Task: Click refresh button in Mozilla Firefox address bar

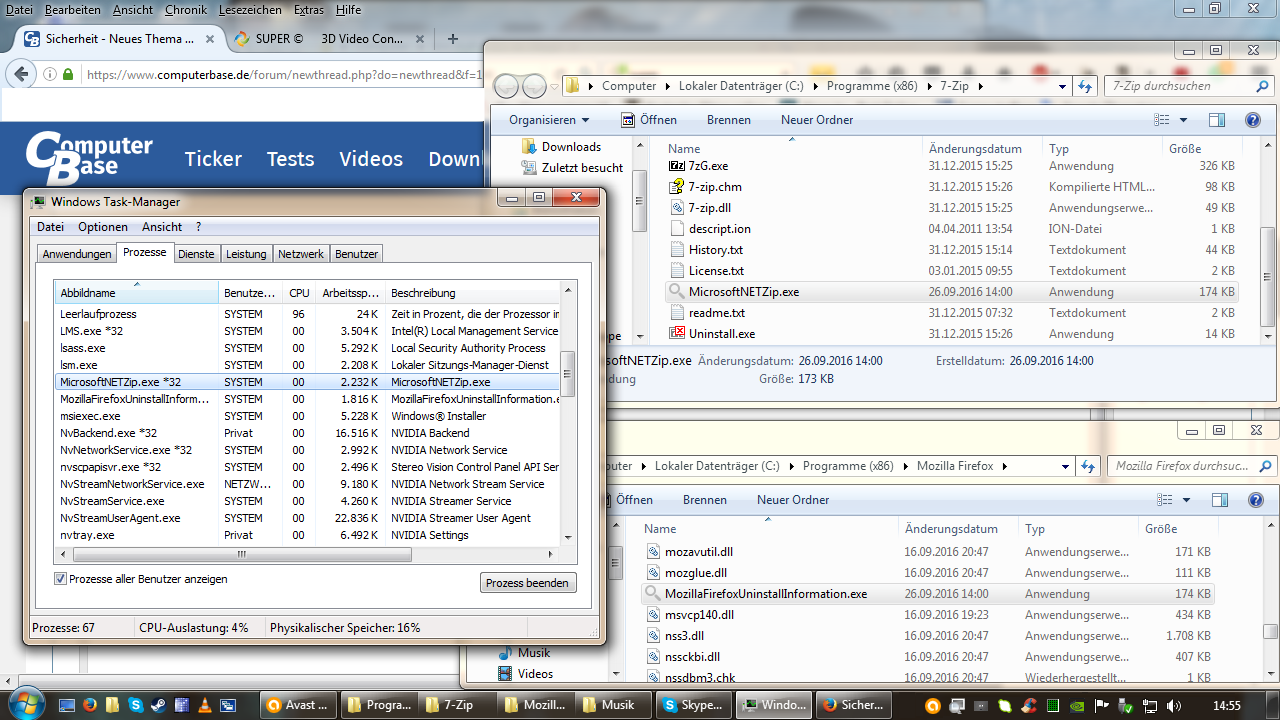Action: point(1088,466)
